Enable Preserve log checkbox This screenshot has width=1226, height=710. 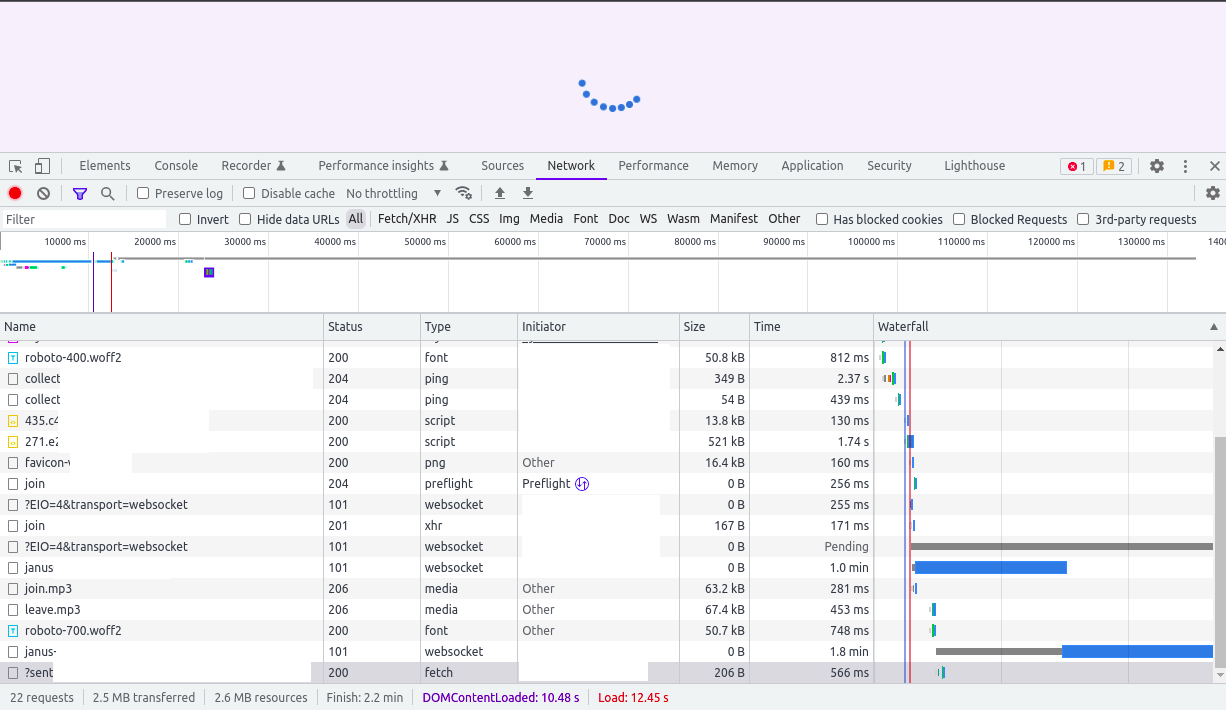[x=143, y=193]
